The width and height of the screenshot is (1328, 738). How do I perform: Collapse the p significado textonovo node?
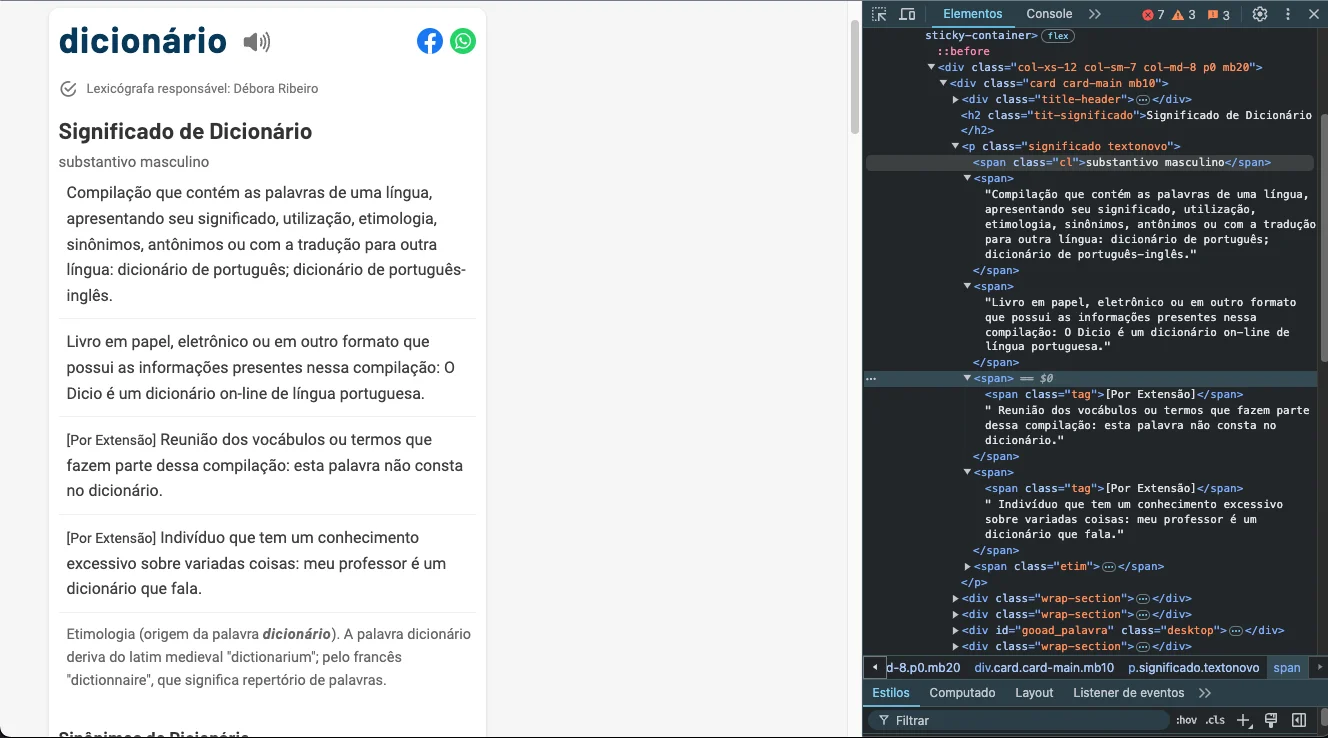pyautogui.click(x=955, y=146)
